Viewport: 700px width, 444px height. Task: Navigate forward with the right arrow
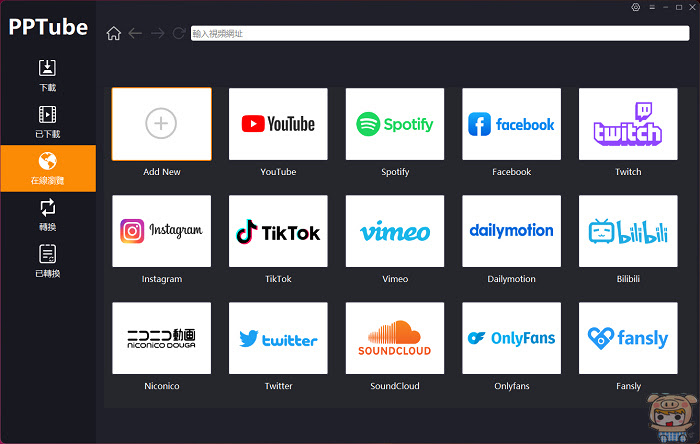157,33
